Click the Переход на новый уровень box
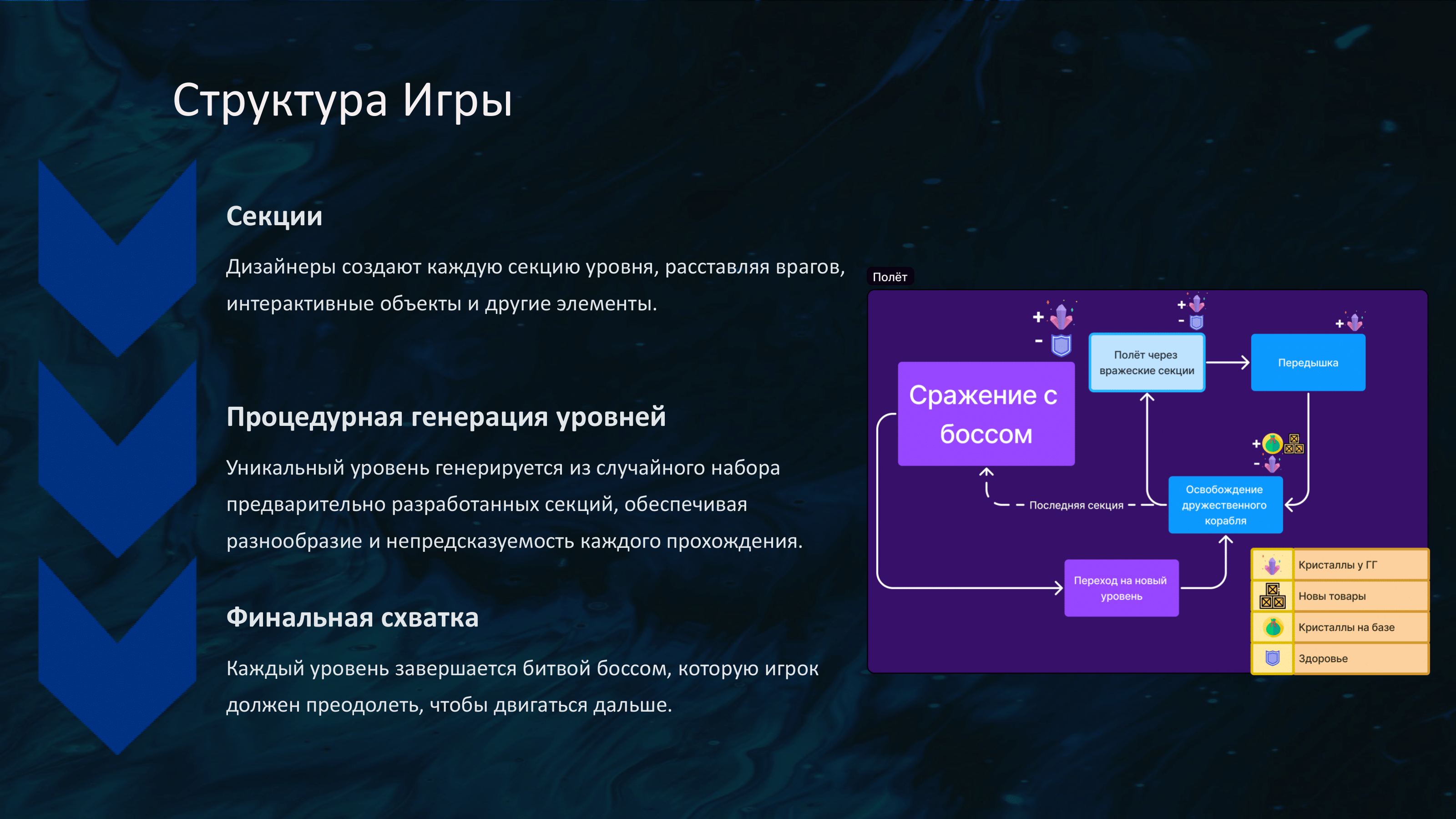Viewport: 1456px width, 819px height. pos(1121,588)
